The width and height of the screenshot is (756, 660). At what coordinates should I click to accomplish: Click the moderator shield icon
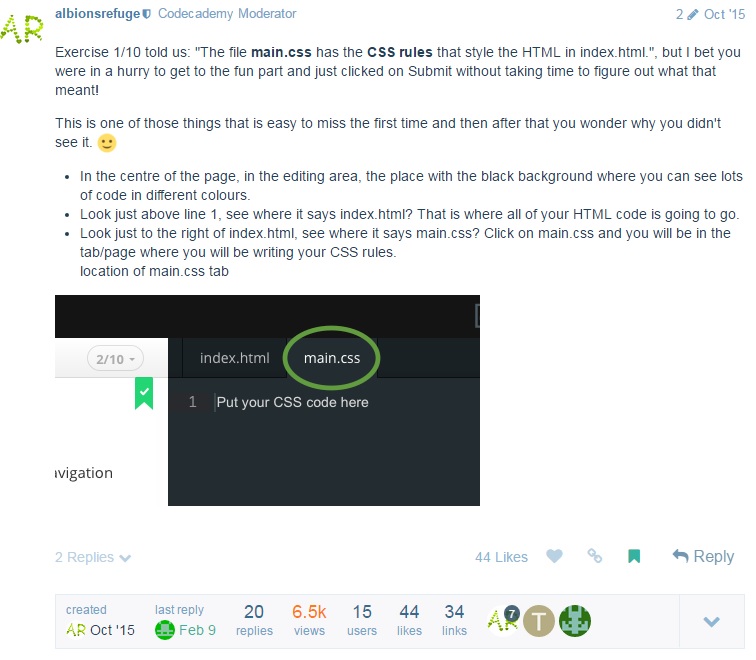click(x=147, y=14)
